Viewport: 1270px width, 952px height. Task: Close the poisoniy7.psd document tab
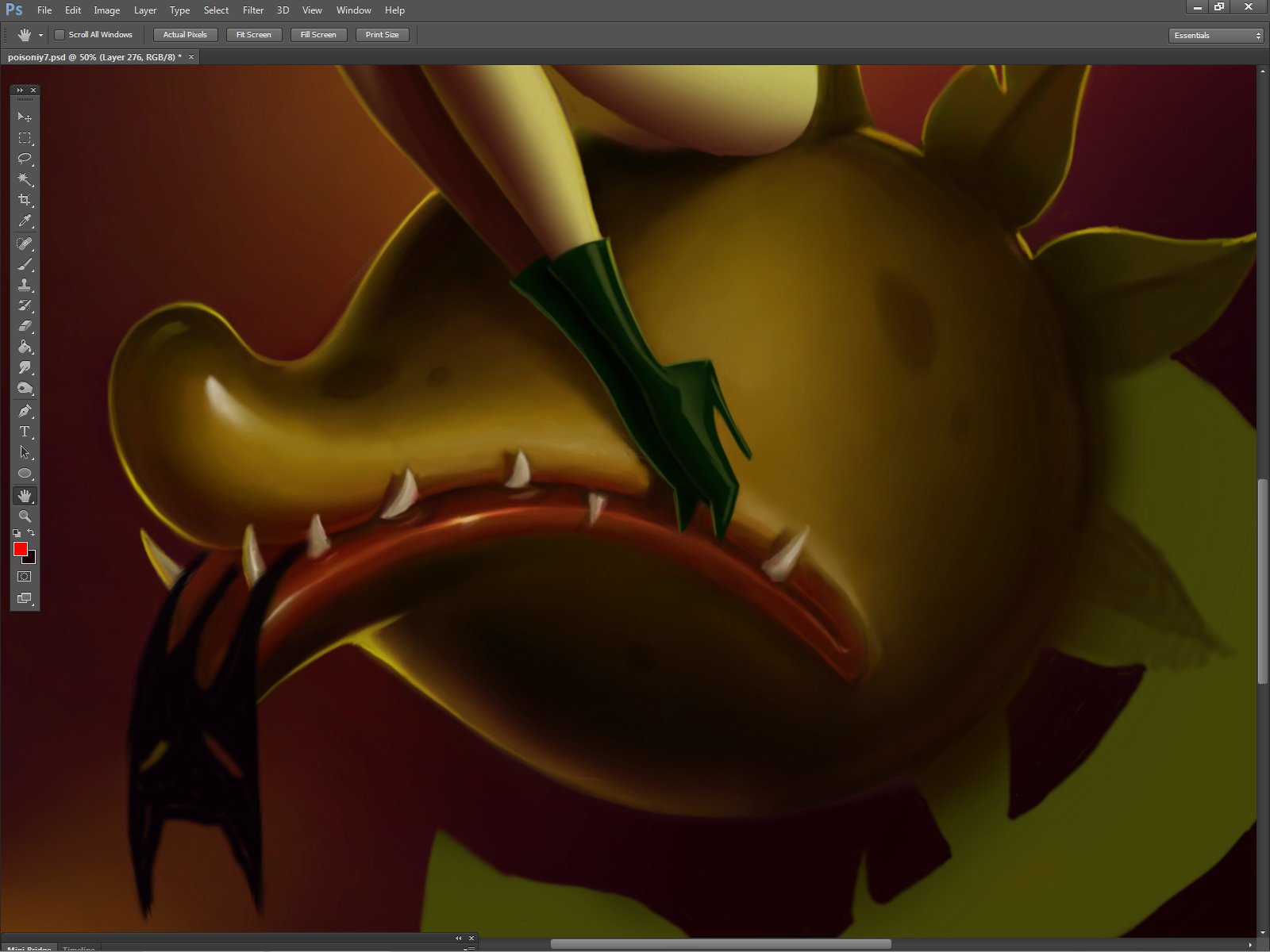[191, 57]
